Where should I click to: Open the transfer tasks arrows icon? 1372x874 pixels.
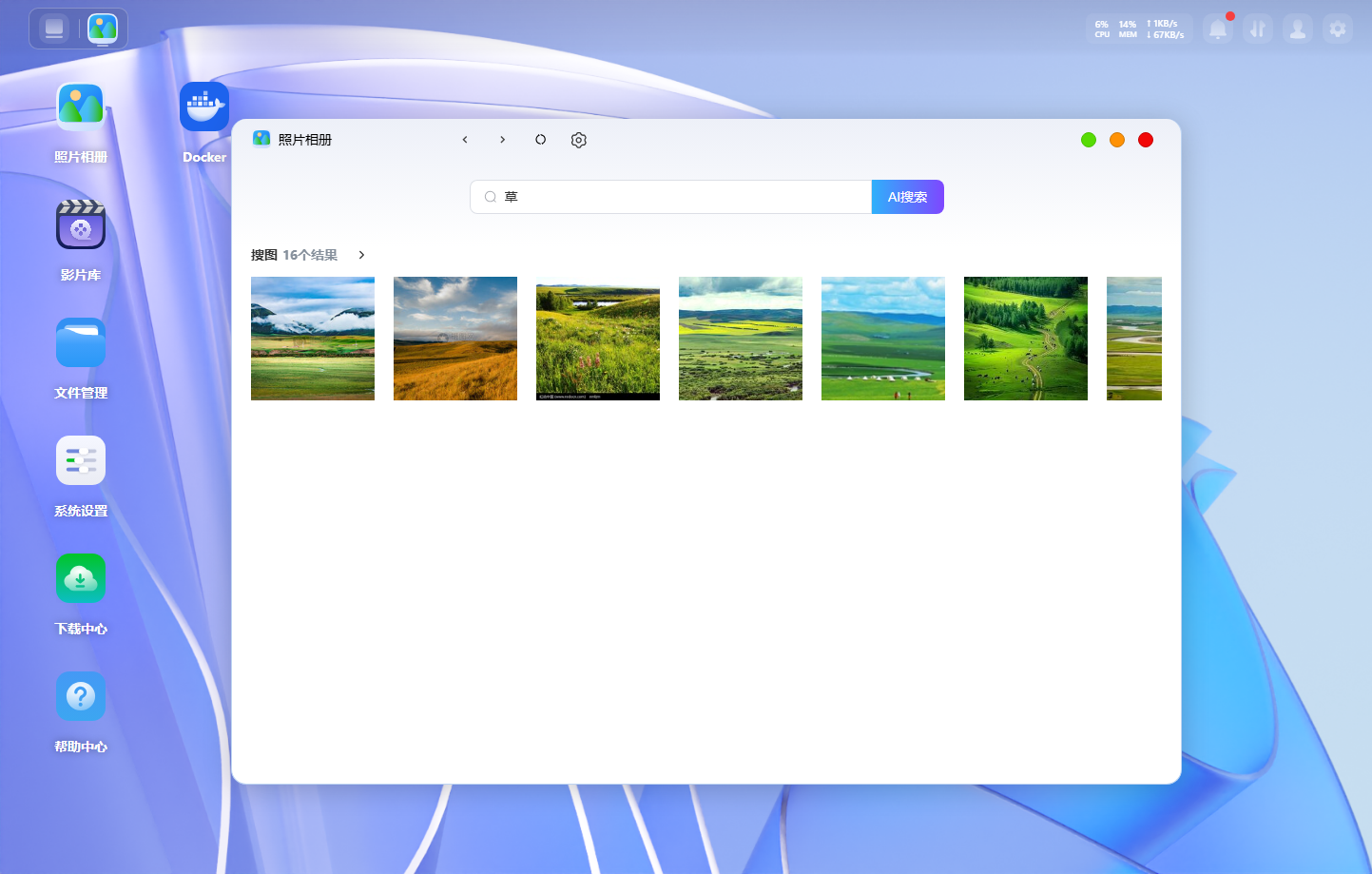[1258, 29]
